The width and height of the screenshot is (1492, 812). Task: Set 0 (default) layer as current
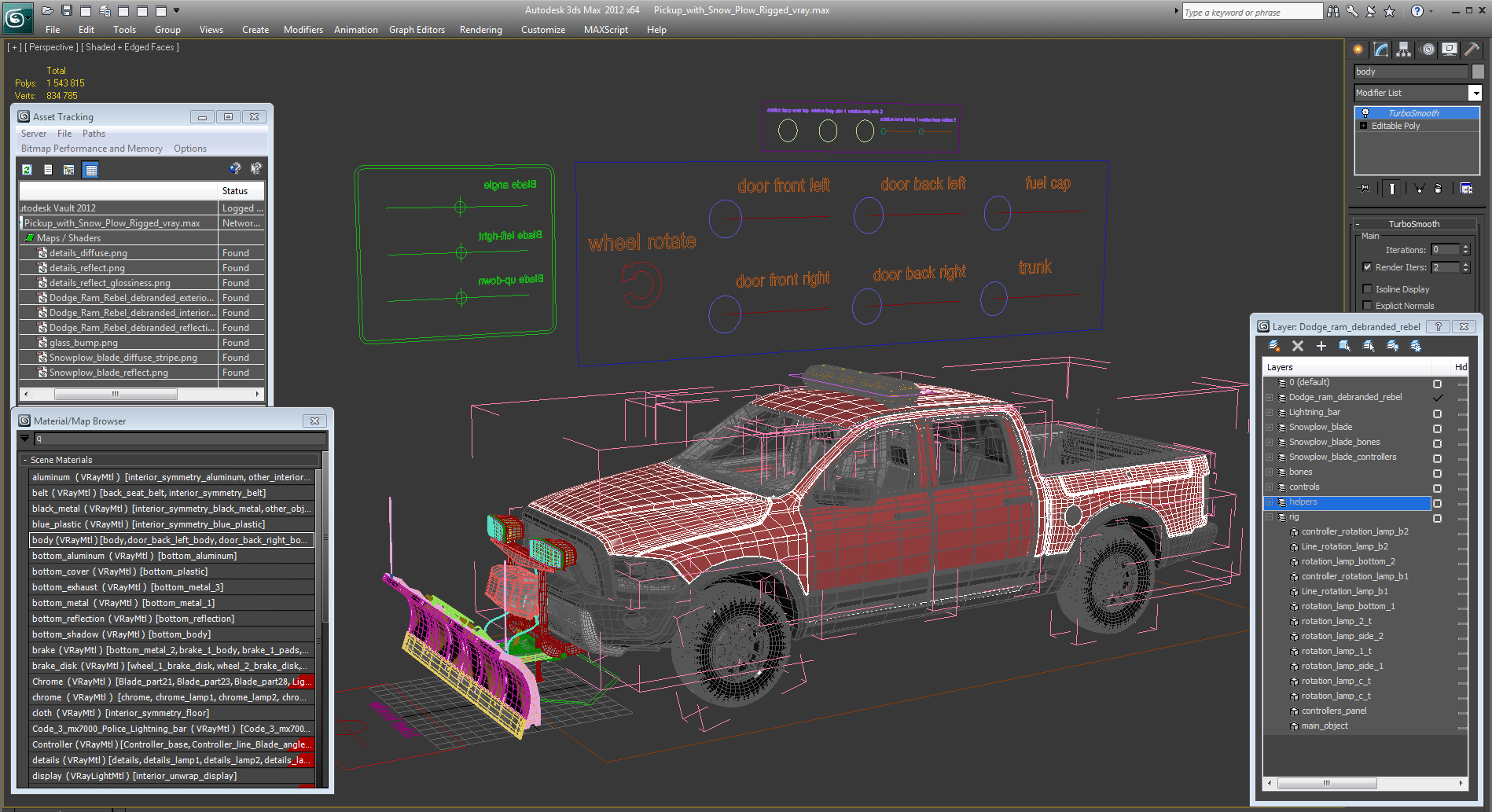[1438, 384]
